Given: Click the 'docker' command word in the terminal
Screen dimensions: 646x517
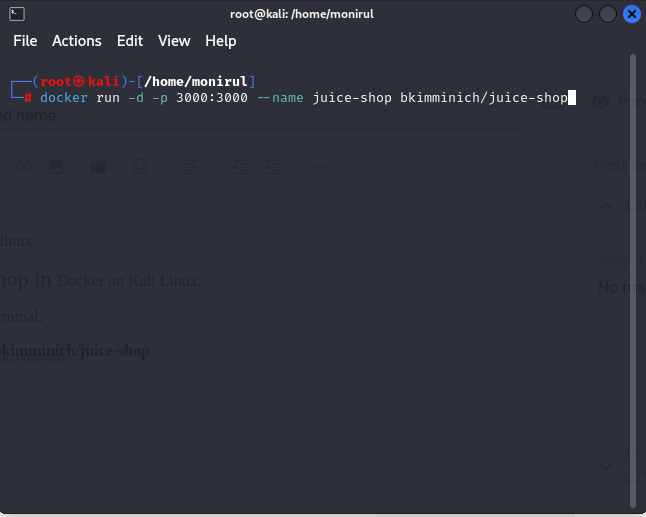Looking at the screenshot, I should [64, 98].
